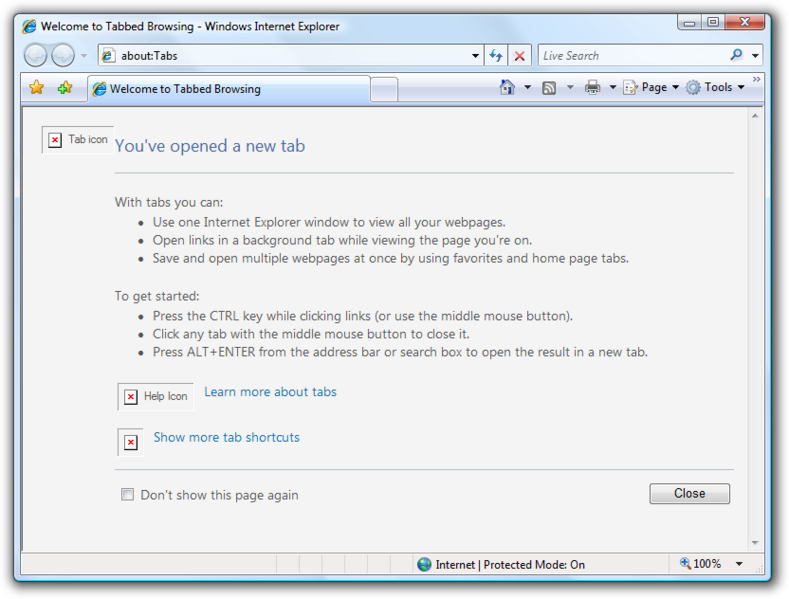Click Internet | Protected Mode: On status

[510, 565]
